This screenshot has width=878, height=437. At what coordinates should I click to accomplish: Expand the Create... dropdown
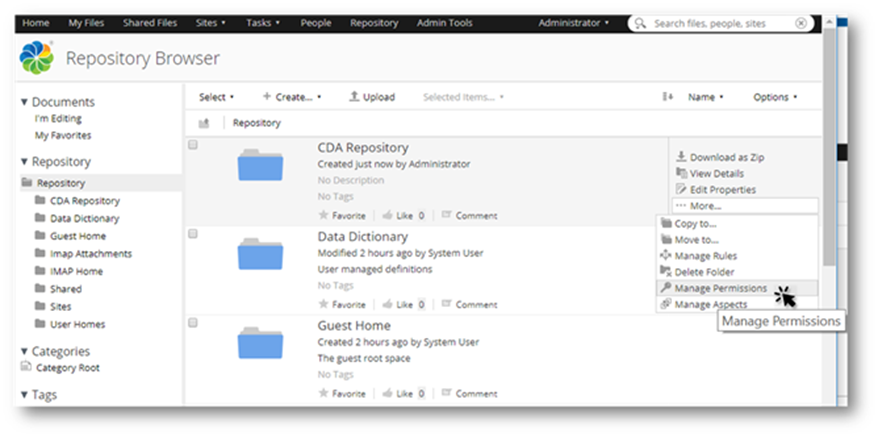(292, 97)
